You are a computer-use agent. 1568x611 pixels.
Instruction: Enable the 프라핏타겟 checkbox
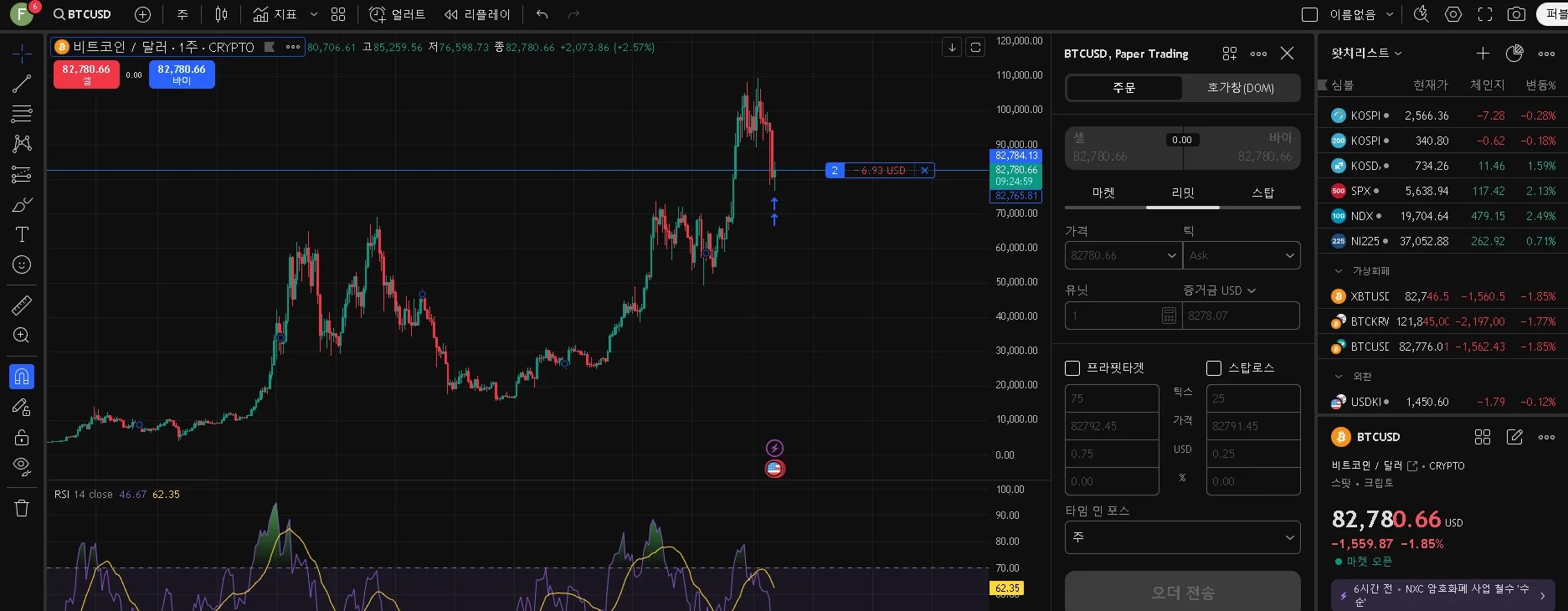pyautogui.click(x=1072, y=368)
